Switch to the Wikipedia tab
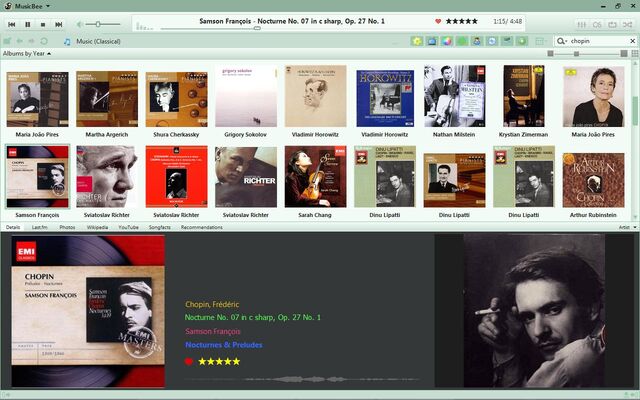The width and height of the screenshot is (640, 400). pos(98,227)
